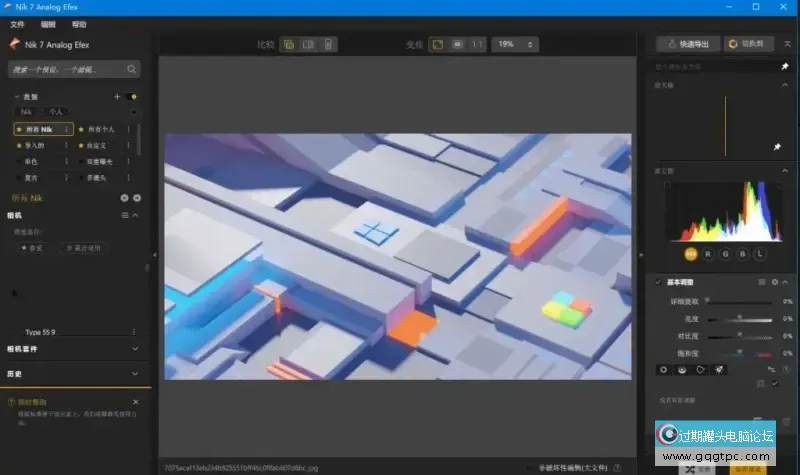The height and width of the screenshot is (475, 800).
Task: Show G histogram channel
Action: [x=726, y=254]
